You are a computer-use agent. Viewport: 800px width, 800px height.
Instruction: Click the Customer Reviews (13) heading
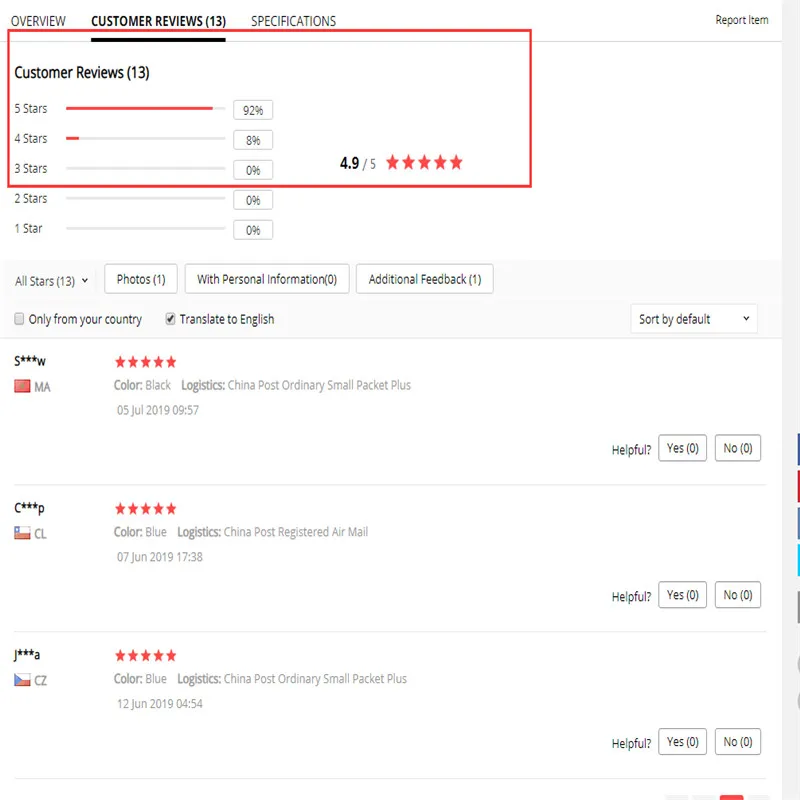coord(82,72)
